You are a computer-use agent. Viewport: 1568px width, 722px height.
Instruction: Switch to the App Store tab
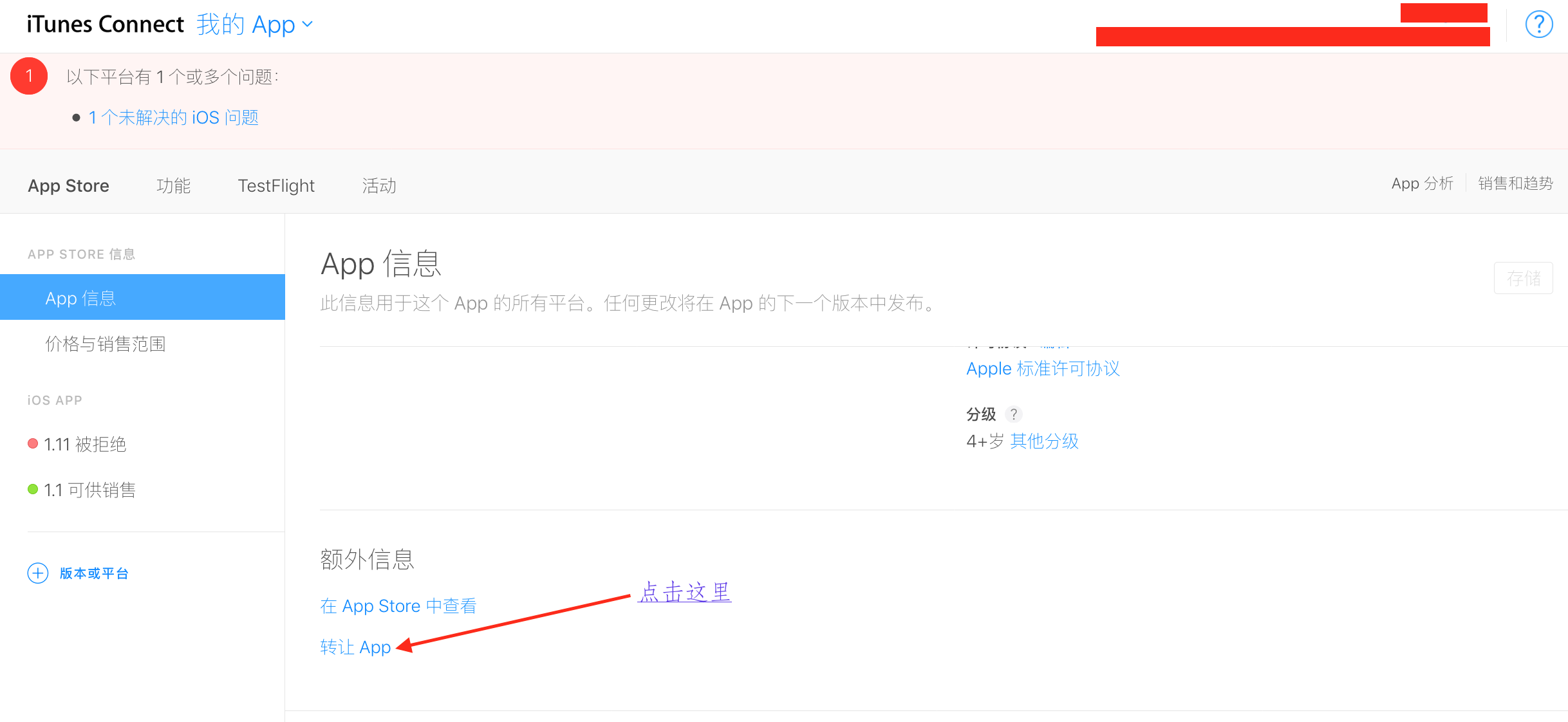click(x=69, y=185)
